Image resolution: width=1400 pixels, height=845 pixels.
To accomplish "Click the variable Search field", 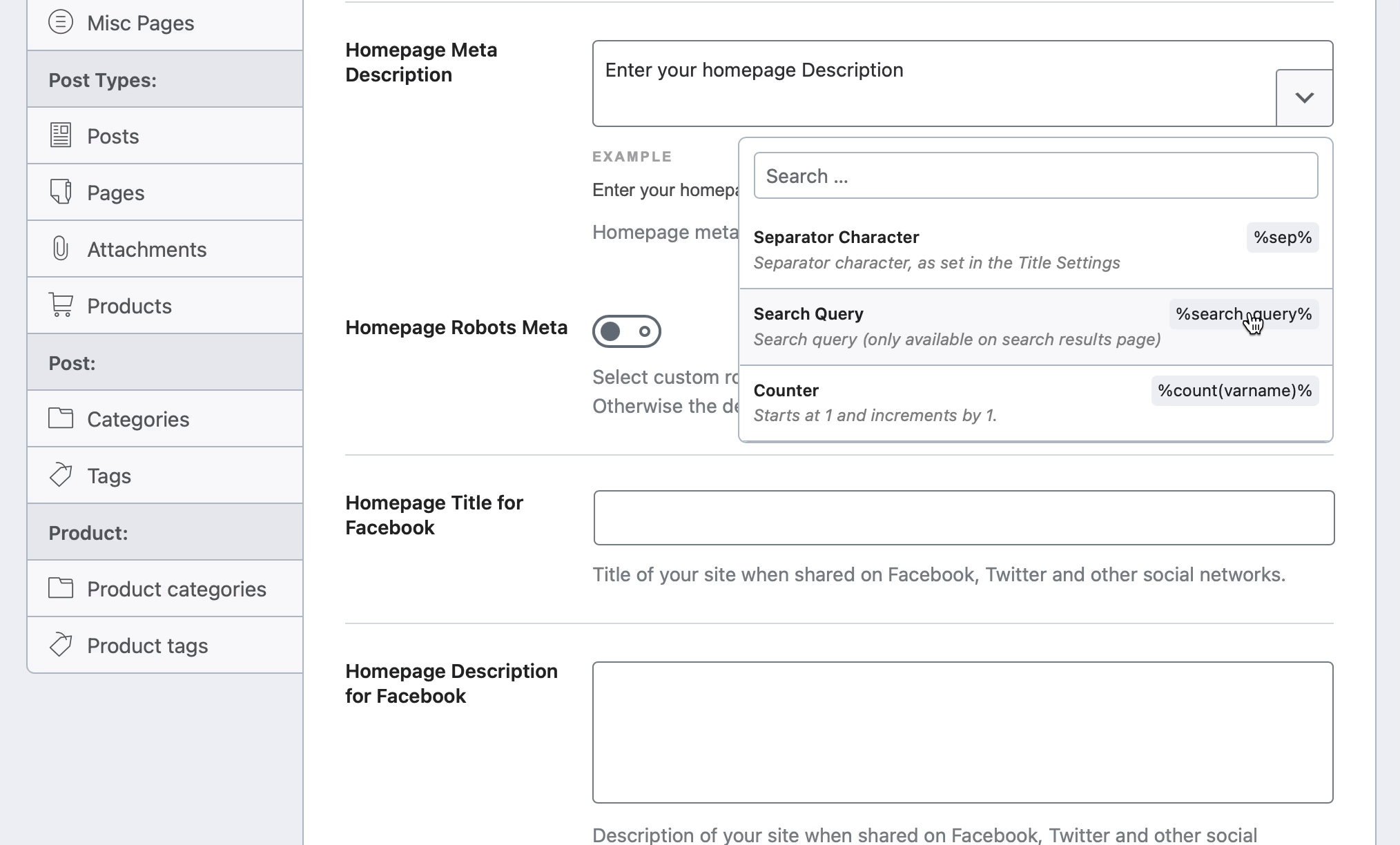I will pyautogui.click(x=1036, y=175).
